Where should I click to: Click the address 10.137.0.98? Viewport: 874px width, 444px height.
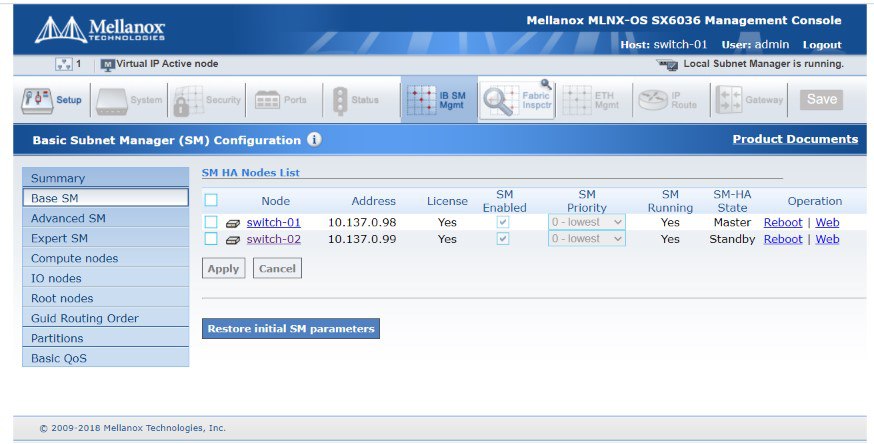[x=362, y=222]
